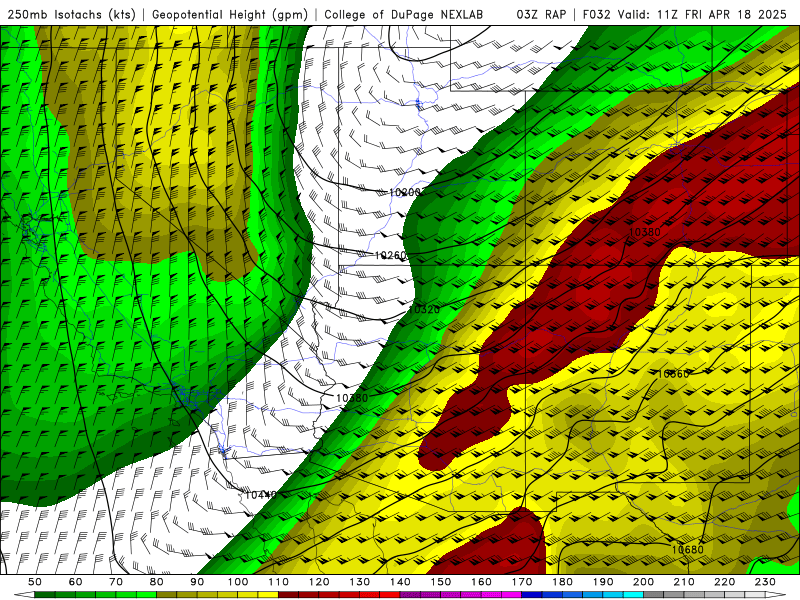The height and width of the screenshot is (600, 800).
Task: Click the color scale value 200
Action: (643, 582)
